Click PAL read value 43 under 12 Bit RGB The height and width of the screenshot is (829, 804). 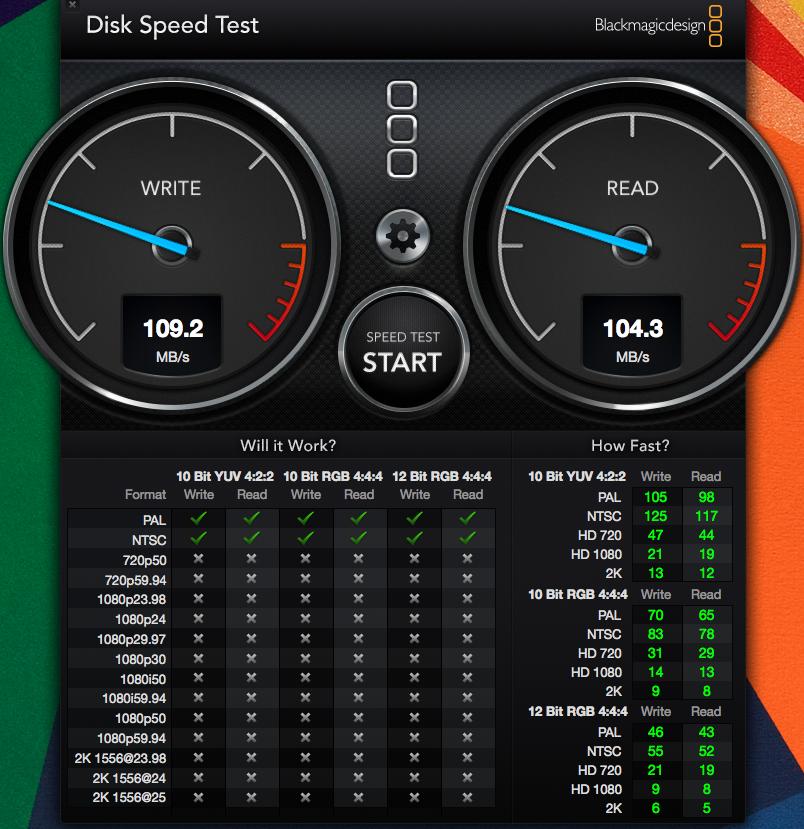[706, 732]
